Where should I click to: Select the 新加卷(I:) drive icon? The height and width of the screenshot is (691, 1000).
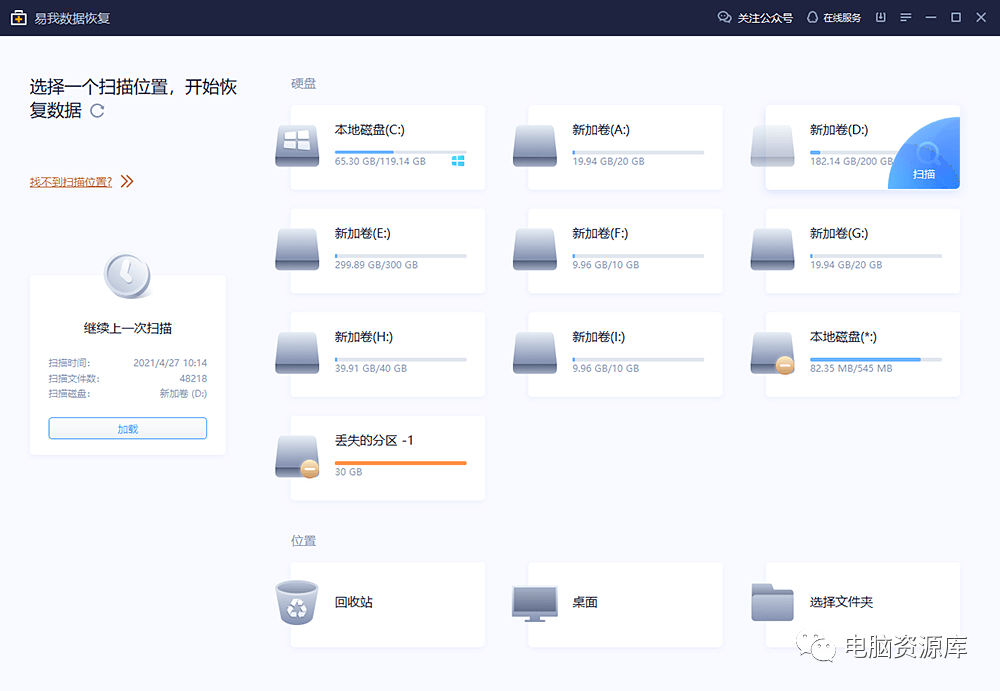pos(535,353)
